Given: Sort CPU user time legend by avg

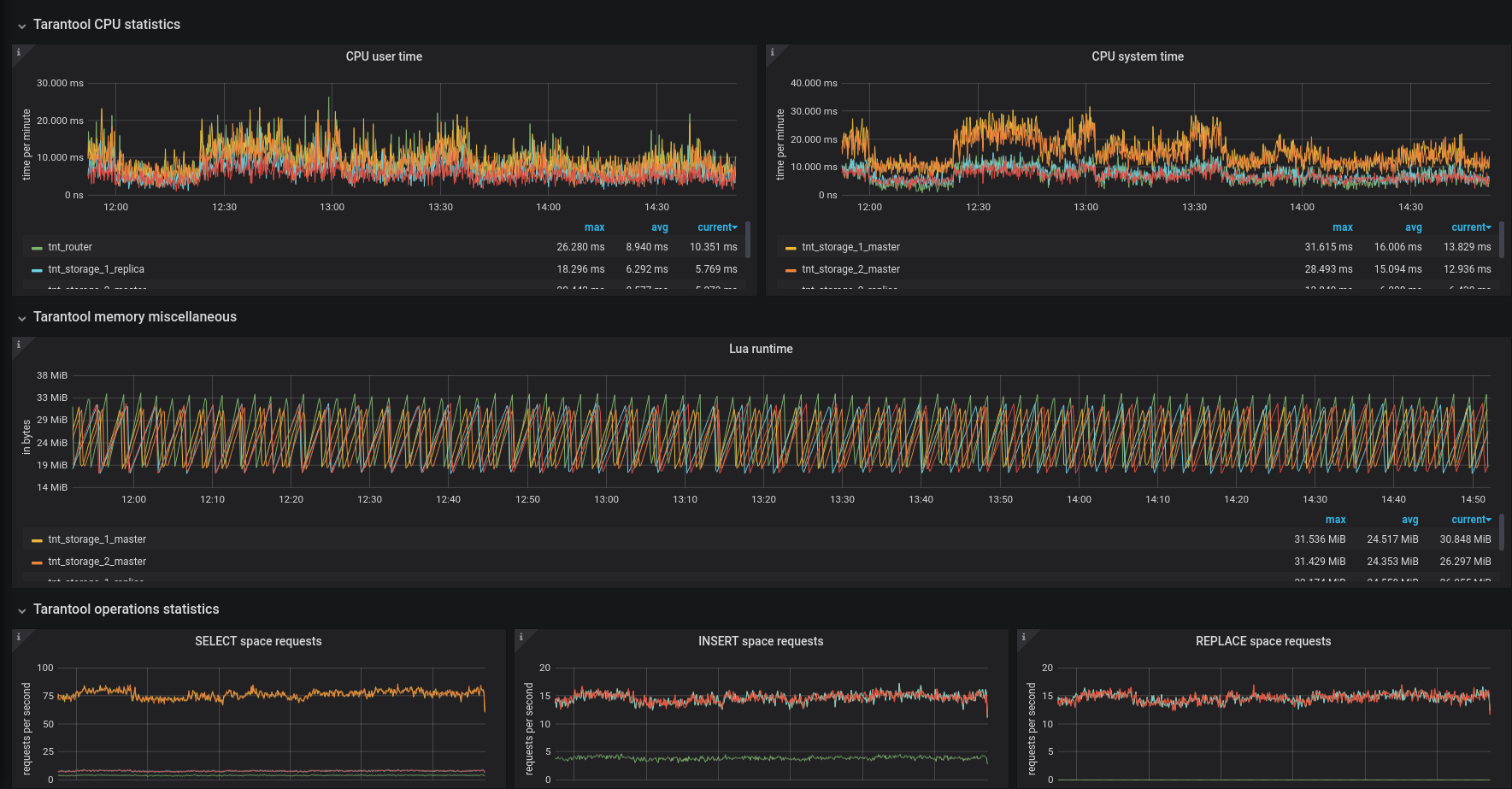Looking at the screenshot, I should click(660, 227).
